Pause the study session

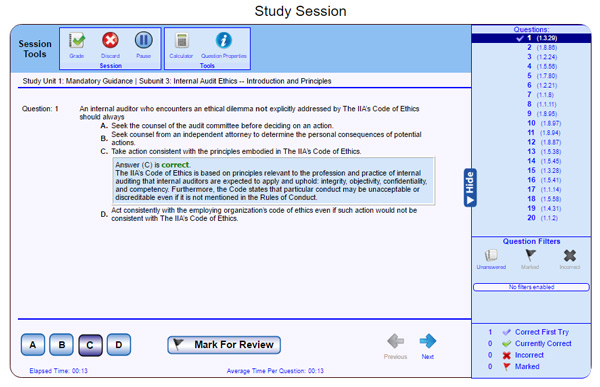coord(143,40)
